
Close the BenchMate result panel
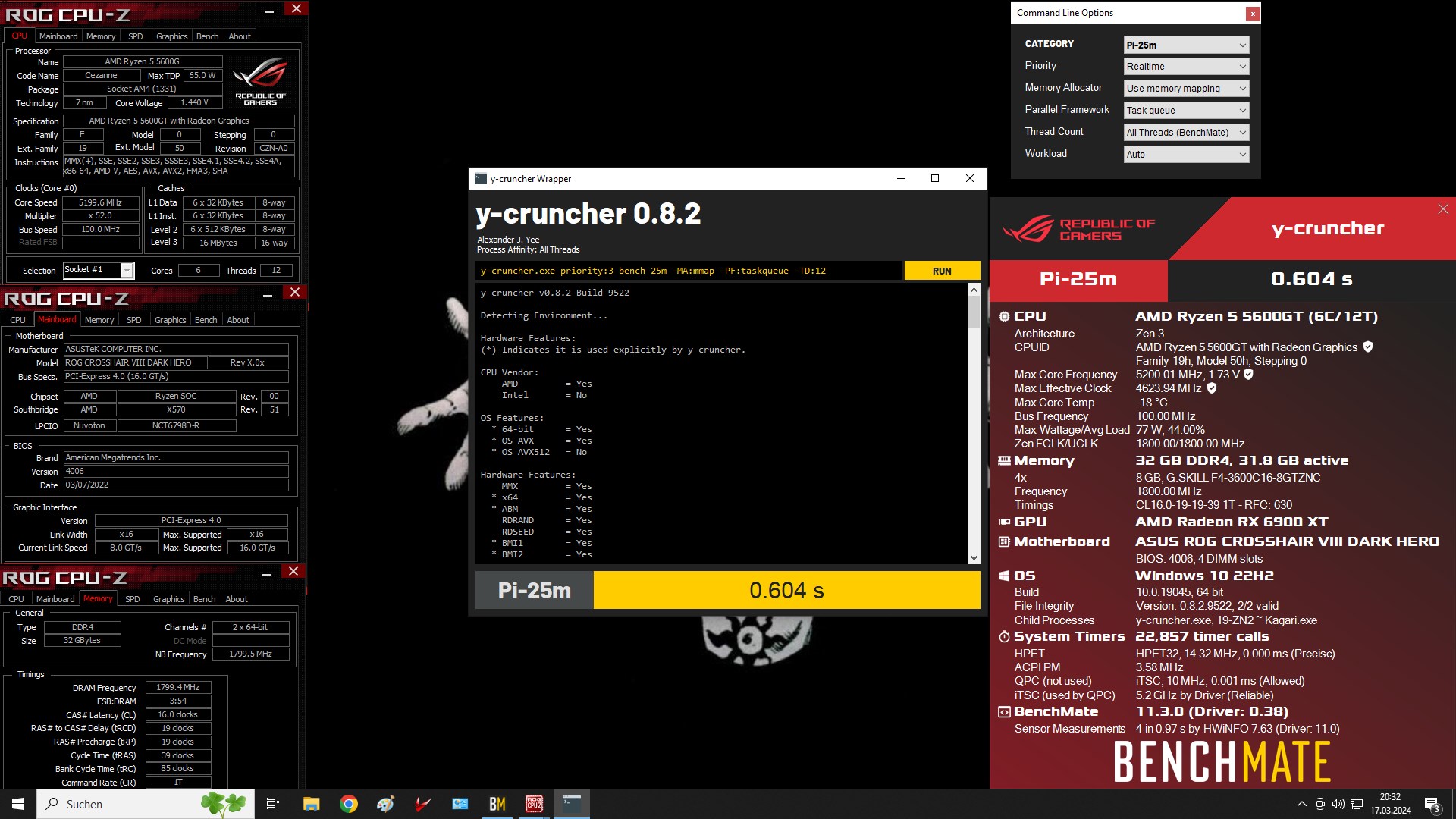coord(1443,209)
